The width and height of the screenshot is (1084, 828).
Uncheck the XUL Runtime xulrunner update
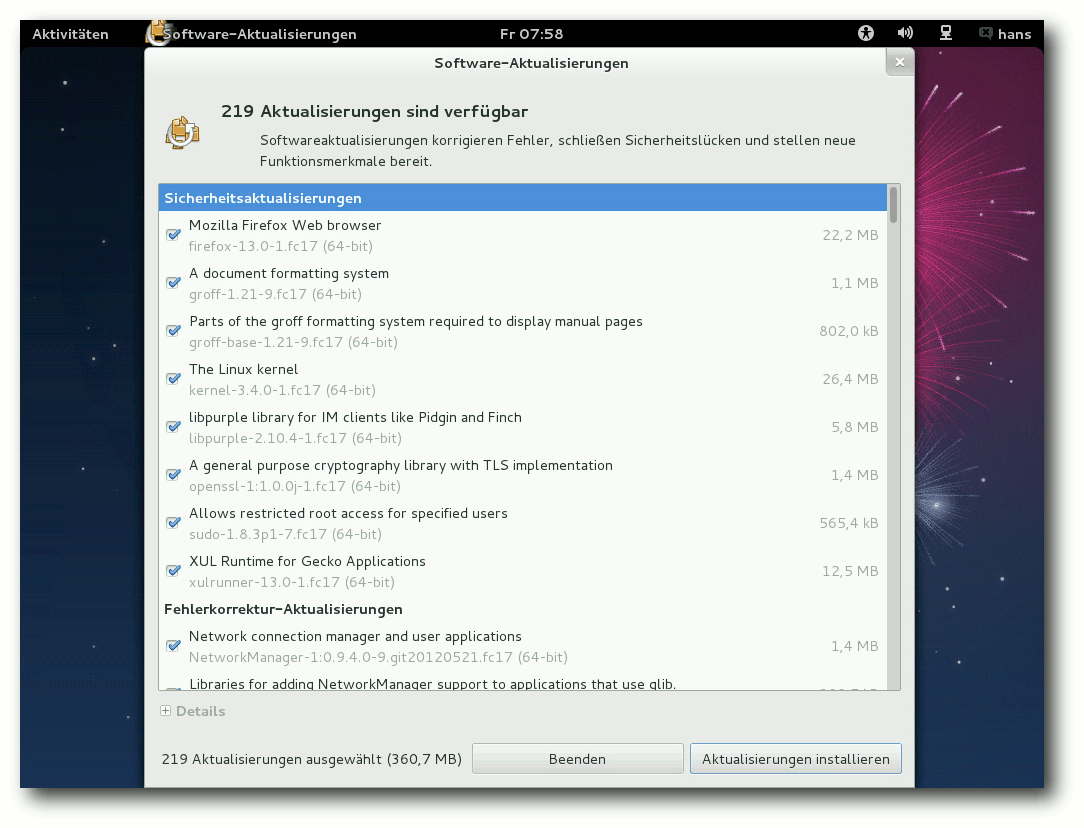[174, 571]
